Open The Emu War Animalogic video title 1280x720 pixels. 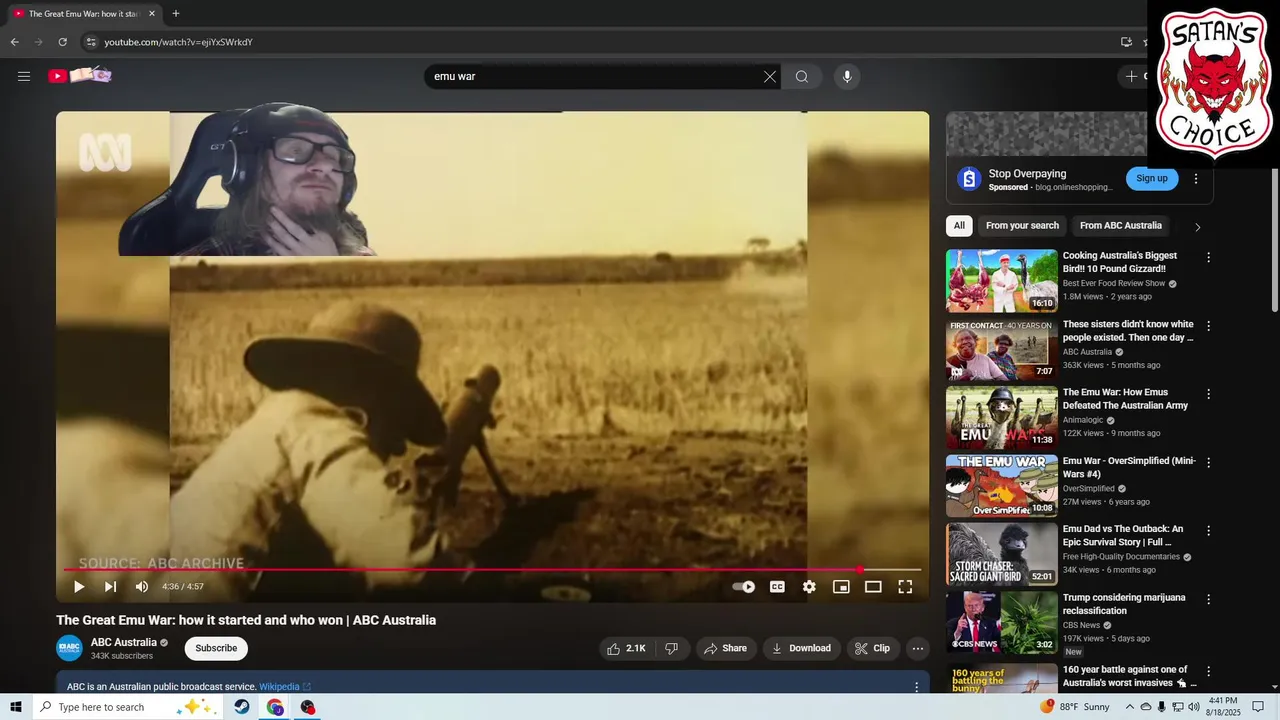click(1125, 399)
